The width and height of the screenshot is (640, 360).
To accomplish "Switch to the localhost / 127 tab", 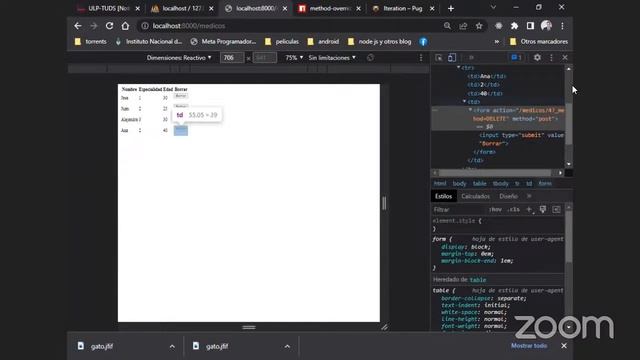I will click(182, 8).
